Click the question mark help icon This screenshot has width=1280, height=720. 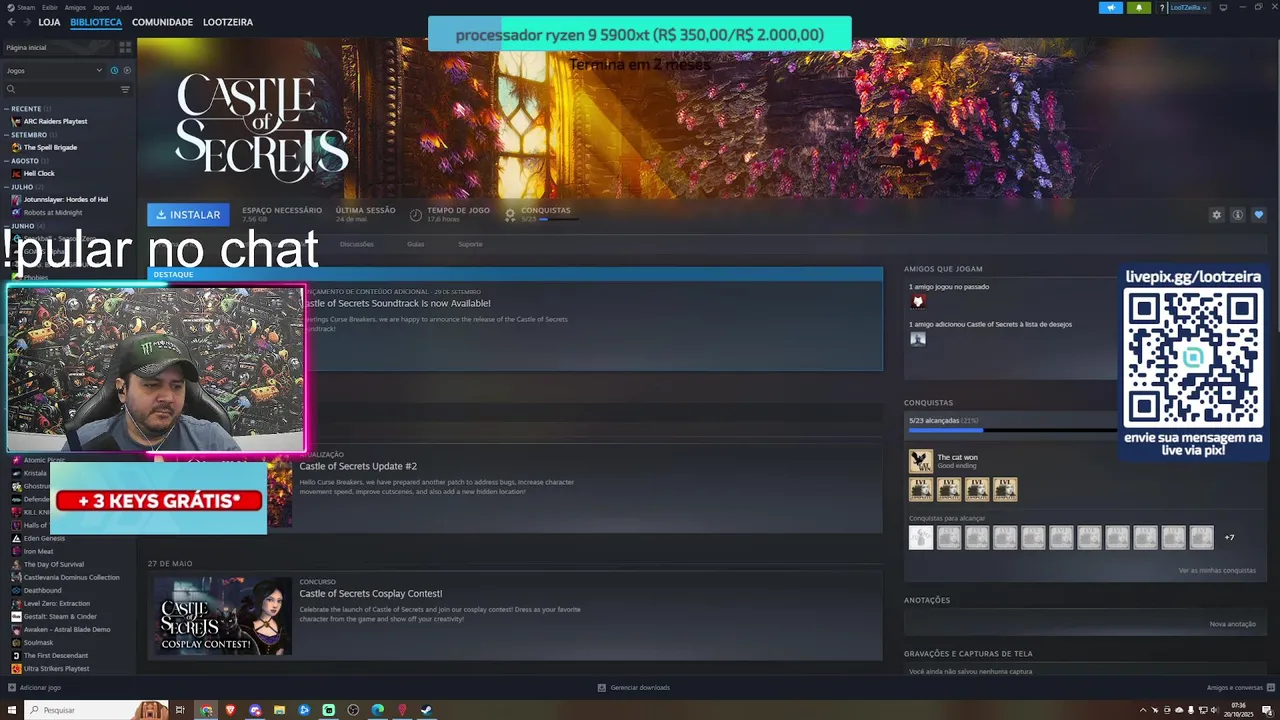click(1162, 7)
